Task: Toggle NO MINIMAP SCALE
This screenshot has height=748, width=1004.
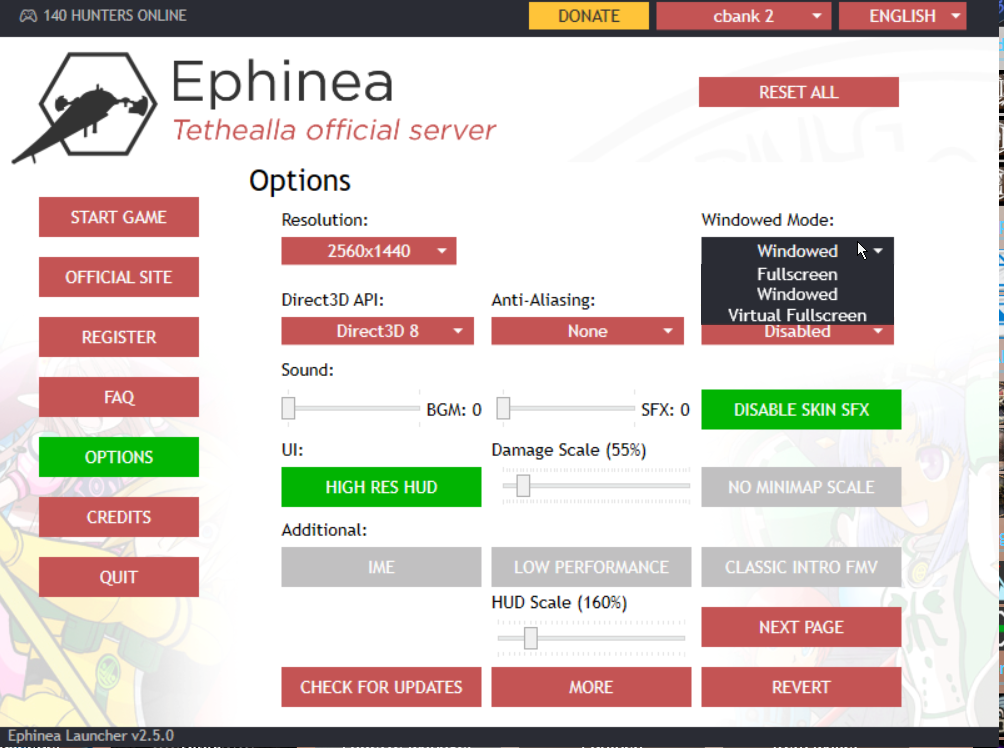Action: click(x=801, y=487)
